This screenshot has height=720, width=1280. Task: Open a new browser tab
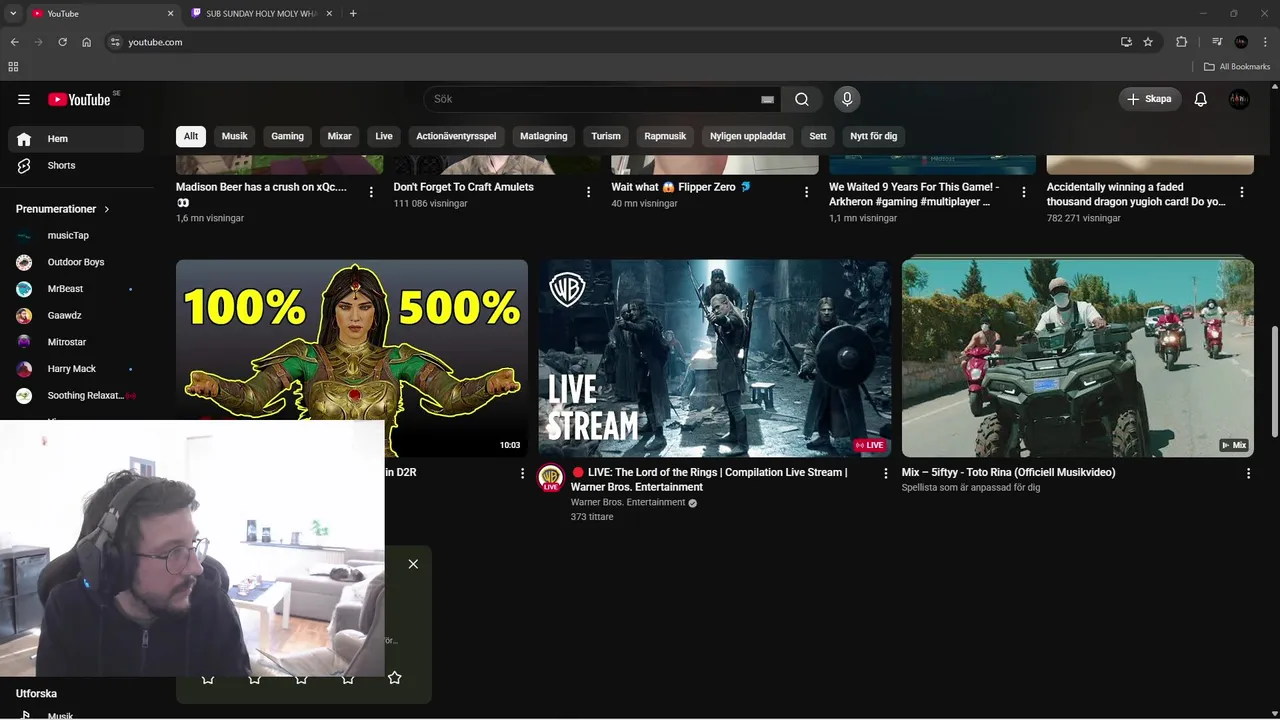pyautogui.click(x=353, y=14)
